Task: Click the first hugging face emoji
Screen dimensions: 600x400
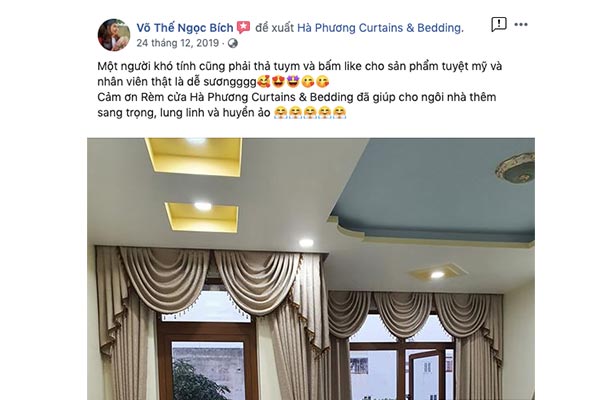Action: pyautogui.click(x=281, y=113)
